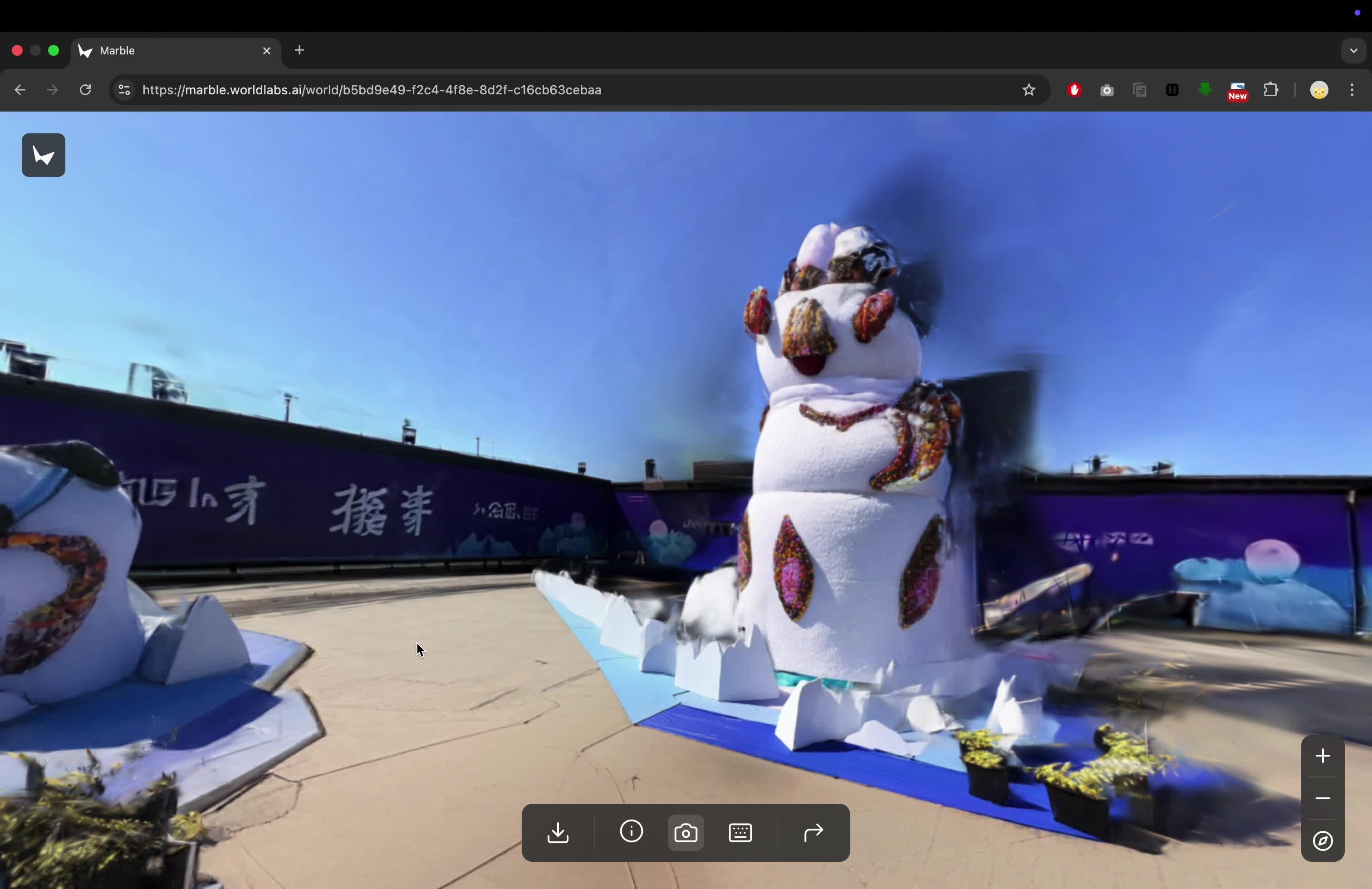The height and width of the screenshot is (889, 1372).
Task: Select the camera capture tool
Action: [x=685, y=833]
